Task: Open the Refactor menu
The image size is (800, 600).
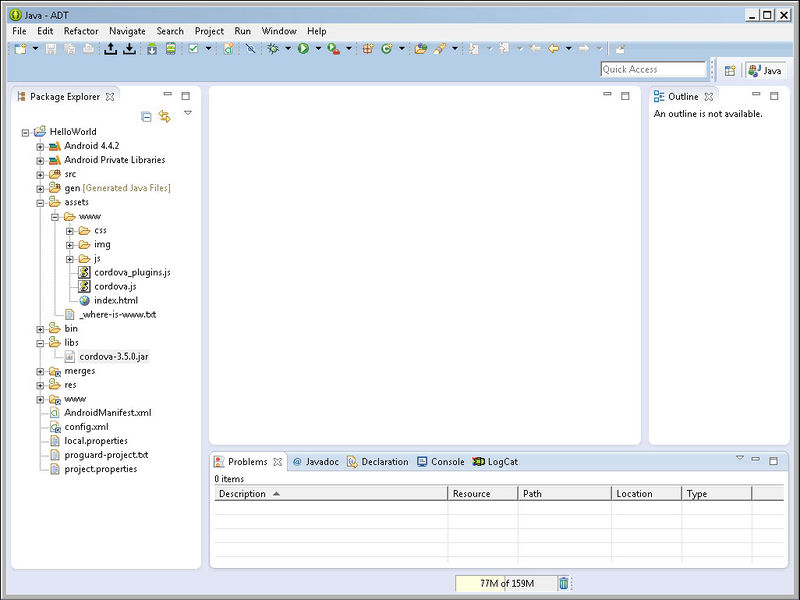Action: [x=81, y=31]
